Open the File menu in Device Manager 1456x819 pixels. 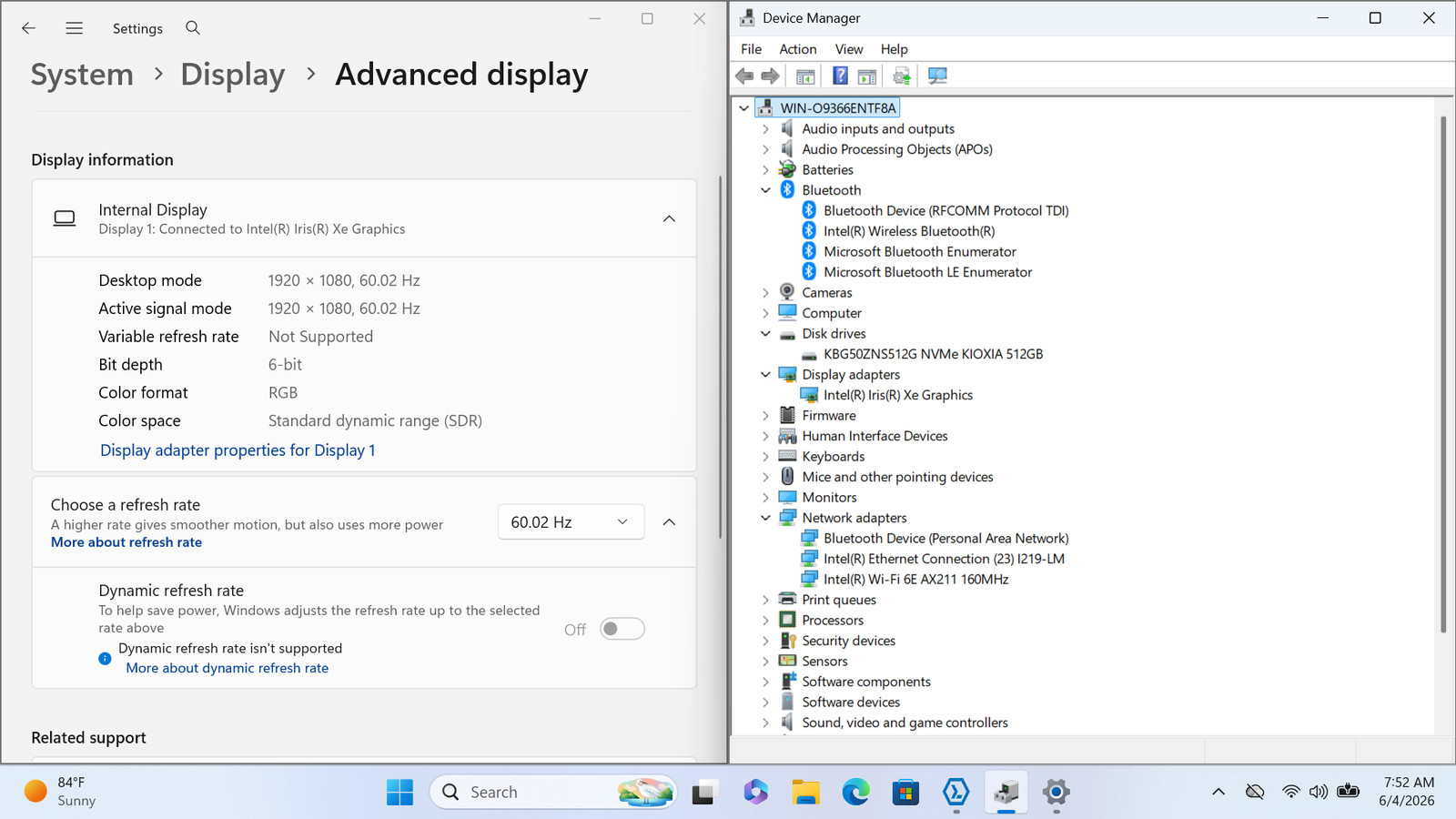point(752,49)
